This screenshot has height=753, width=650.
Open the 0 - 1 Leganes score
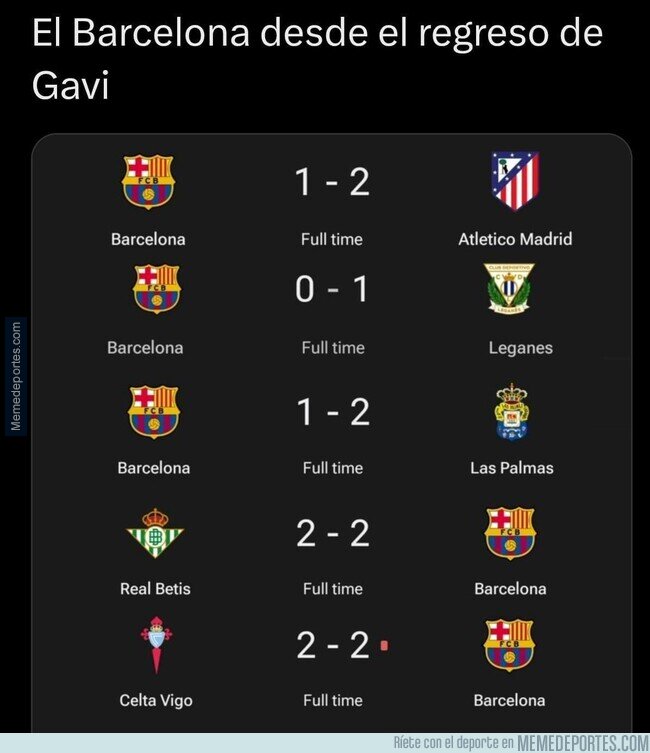[332, 289]
